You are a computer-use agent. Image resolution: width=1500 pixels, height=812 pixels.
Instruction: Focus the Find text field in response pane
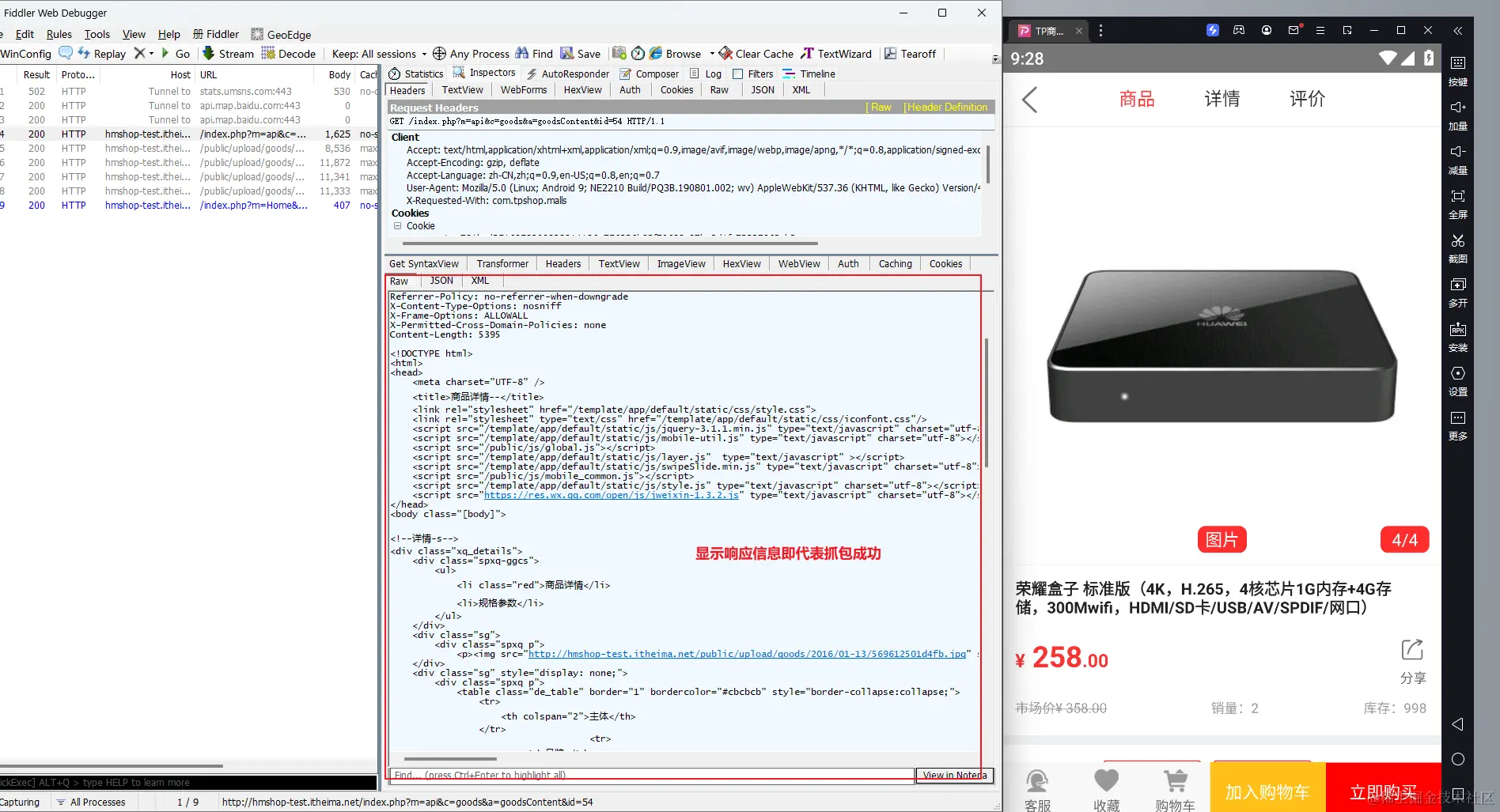point(652,775)
